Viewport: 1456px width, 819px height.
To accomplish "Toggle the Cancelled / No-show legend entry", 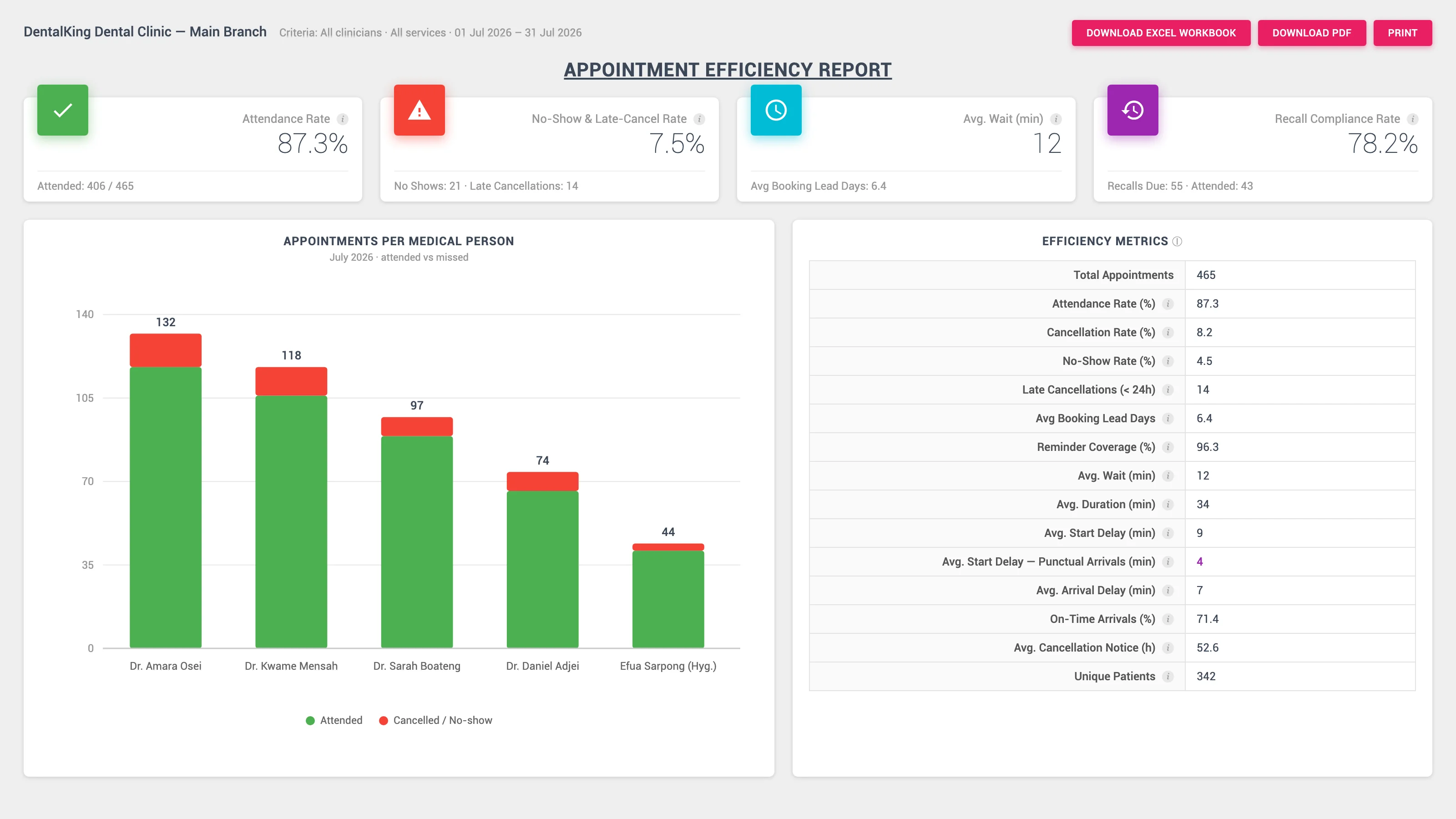I will (435, 720).
